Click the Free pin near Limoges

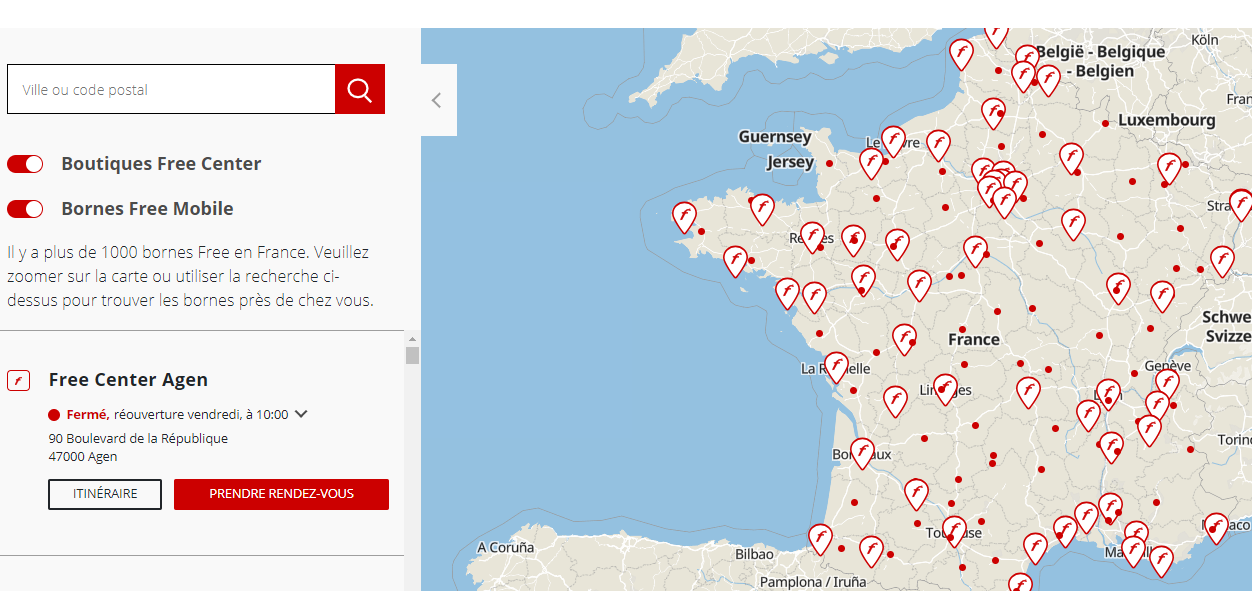click(x=945, y=388)
